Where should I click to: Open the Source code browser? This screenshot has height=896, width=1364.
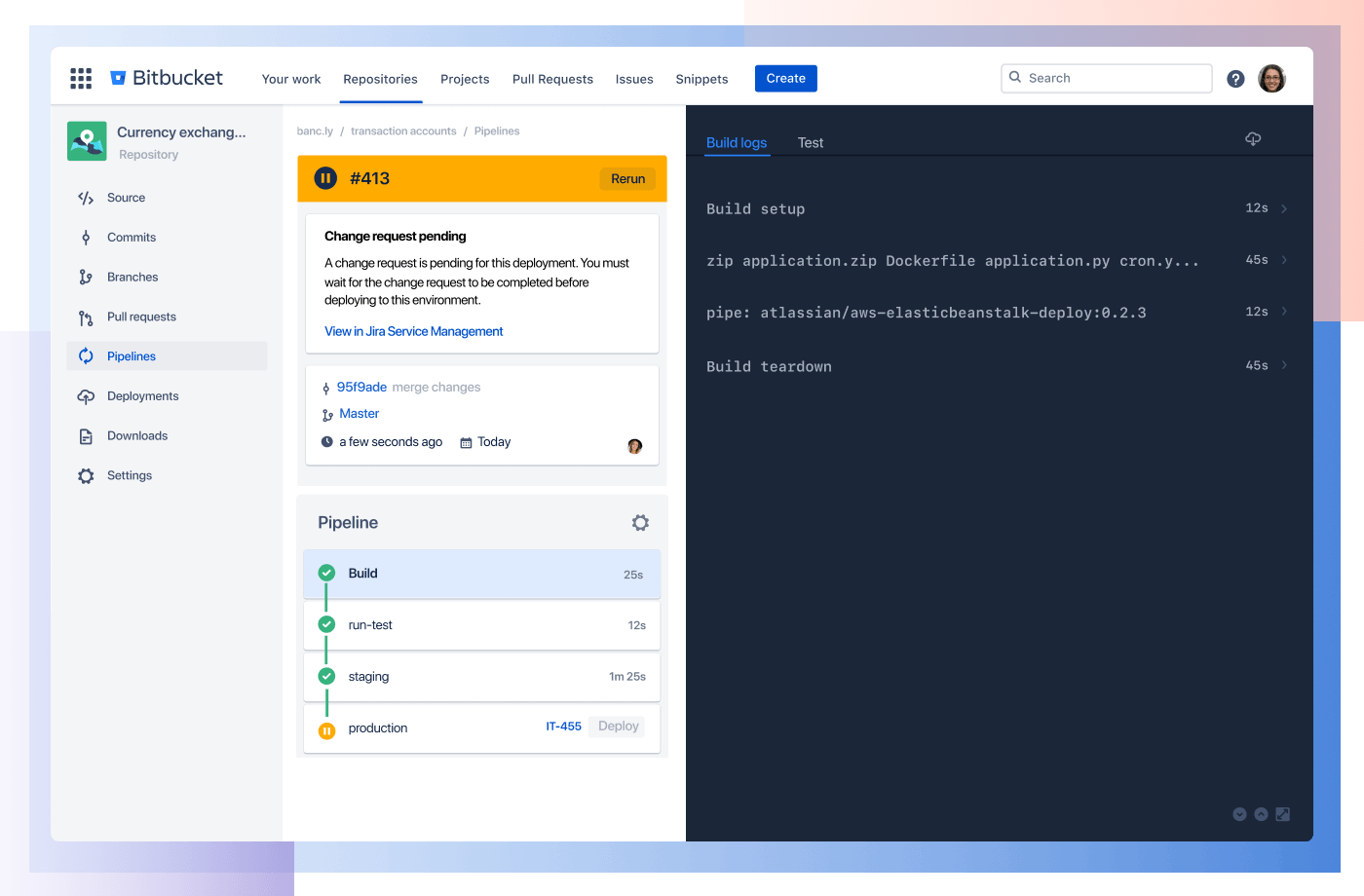[x=86, y=198]
